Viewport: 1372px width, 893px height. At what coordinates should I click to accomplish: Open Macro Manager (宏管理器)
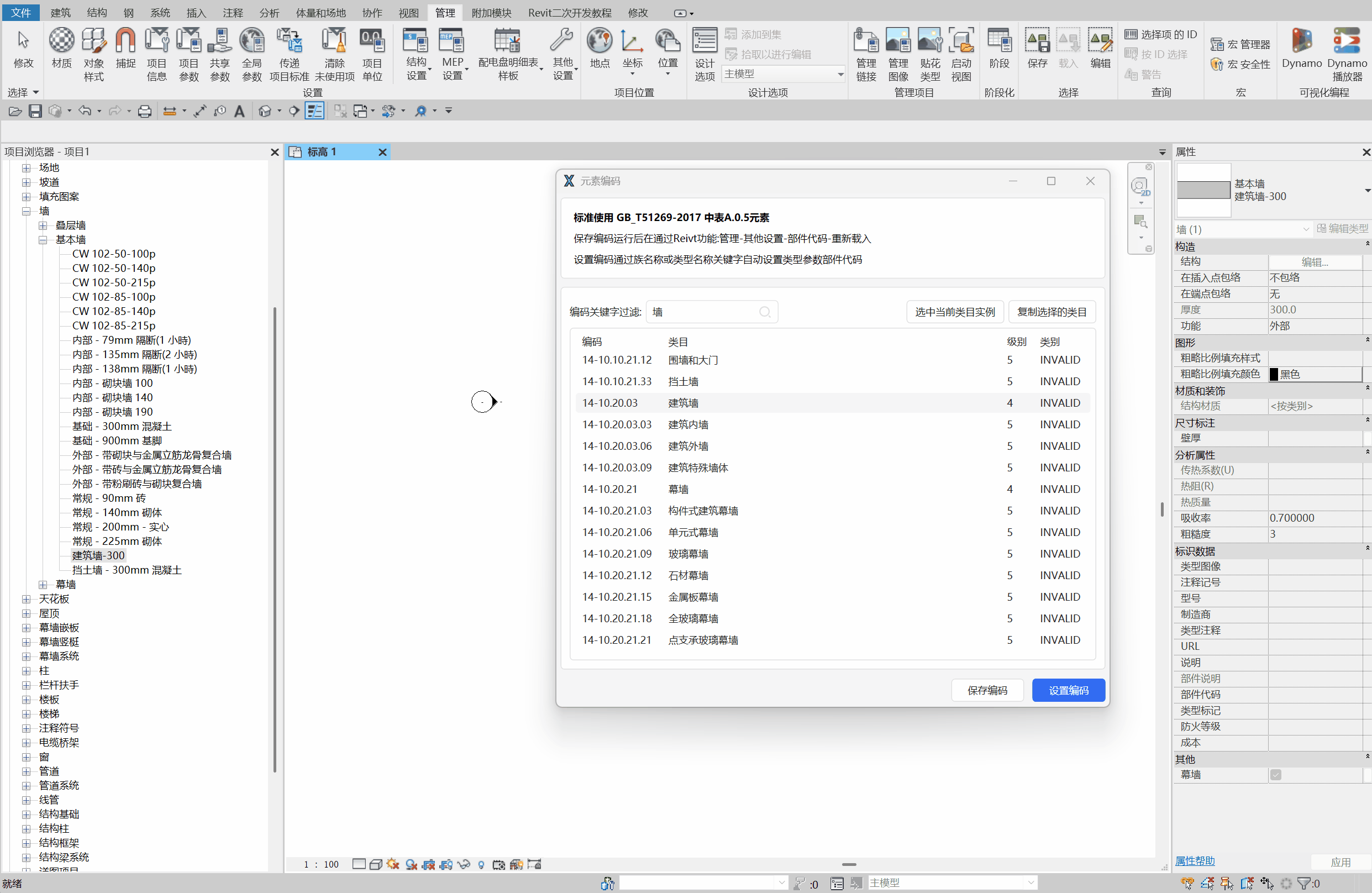point(1240,44)
